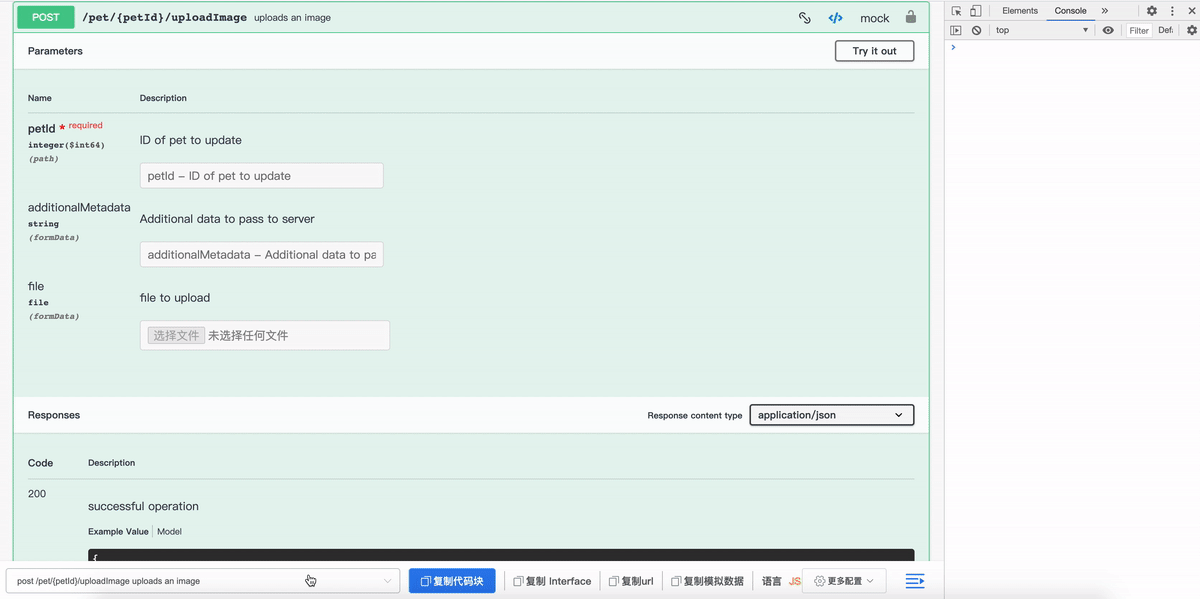Show the console sidebar panel icon
This screenshot has height=599, width=1200.
[956, 31]
